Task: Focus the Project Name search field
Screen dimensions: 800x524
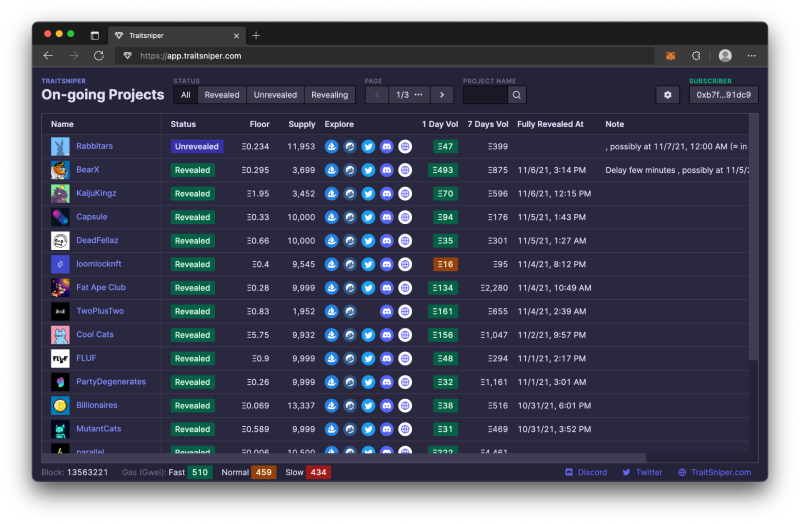Action: pos(485,95)
